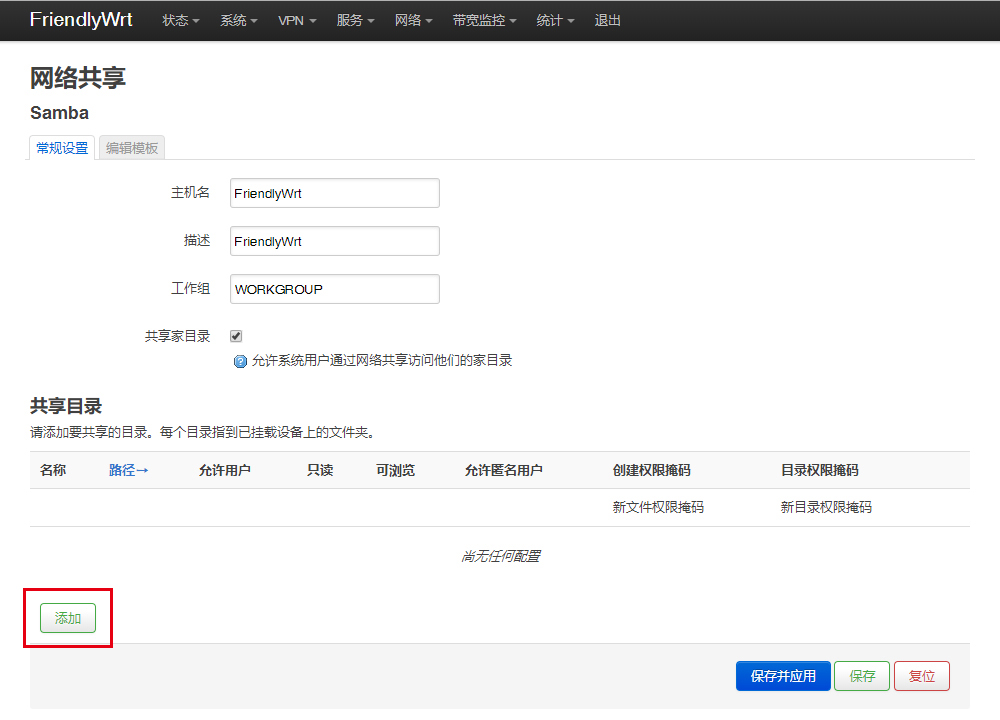Expand the VPN menu
Viewport: 1000px width, 720px height.
pos(297,20)
